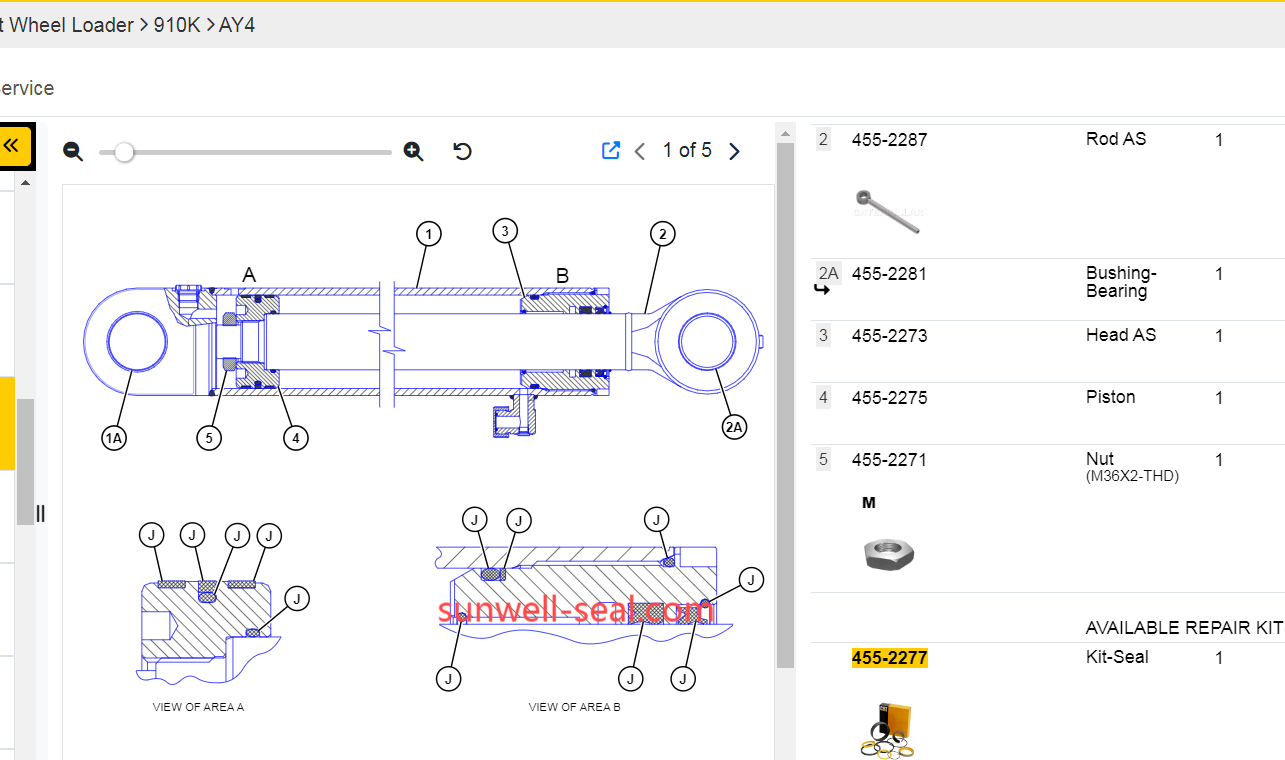Image resolution: width=1285 pixels, height=760 pixels.
Task: Open the diagram in a new window
Action: click(611, 151)
